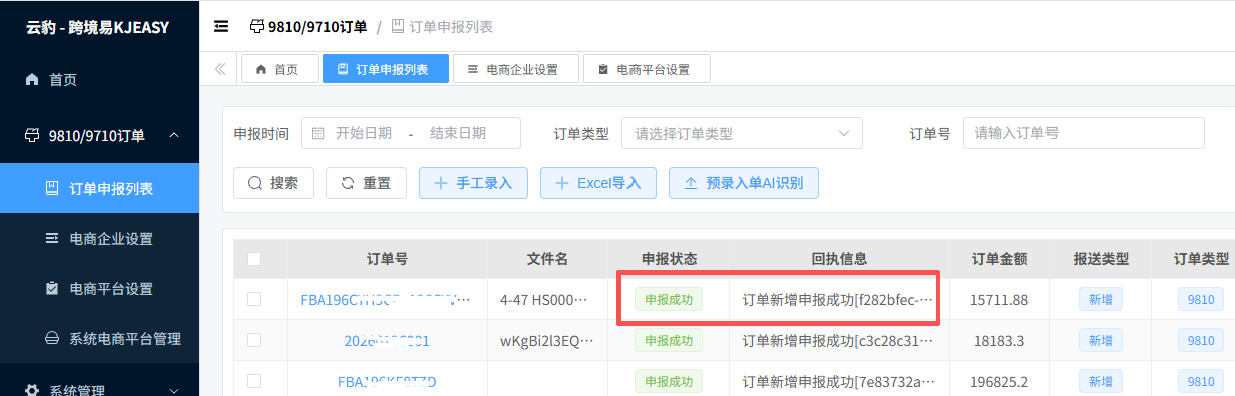
Task: Click the amount 18183.3 cell
Action: point(999,340)
